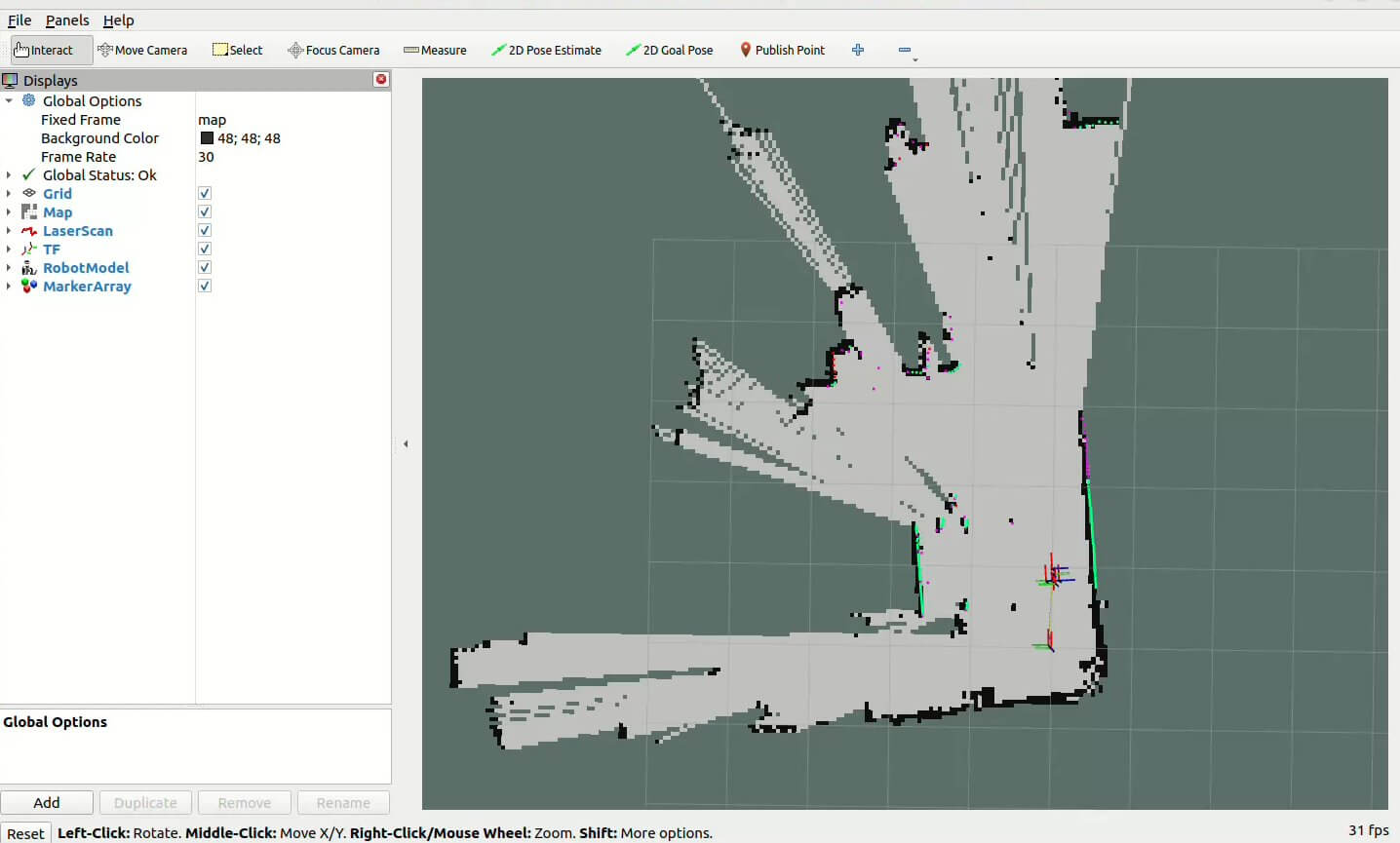Viewport: 1400px width, 843px height.
Task: Expand the RobotModel tree item
Action: [9, 268]
